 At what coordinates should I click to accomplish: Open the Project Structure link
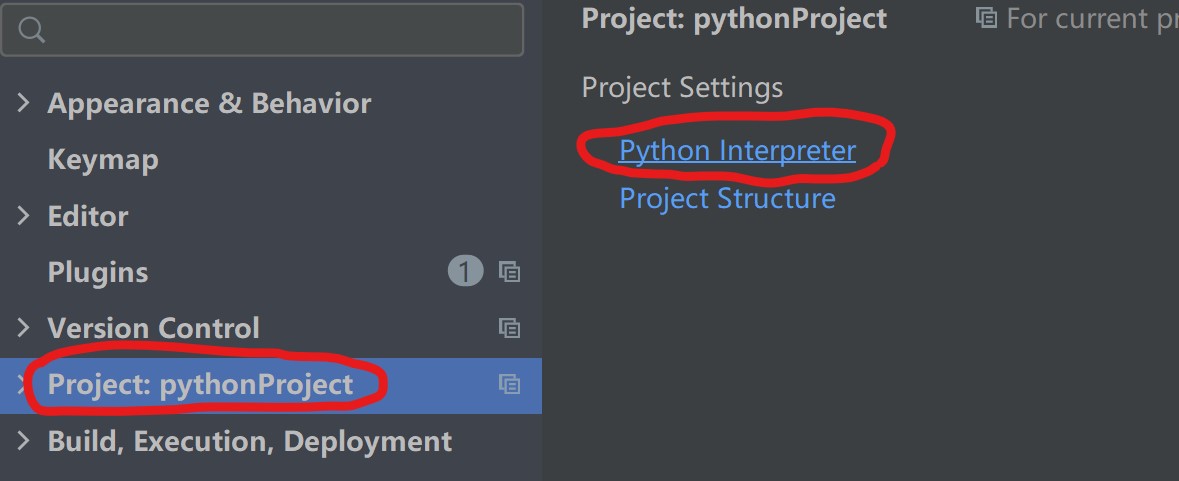point(727,198)
